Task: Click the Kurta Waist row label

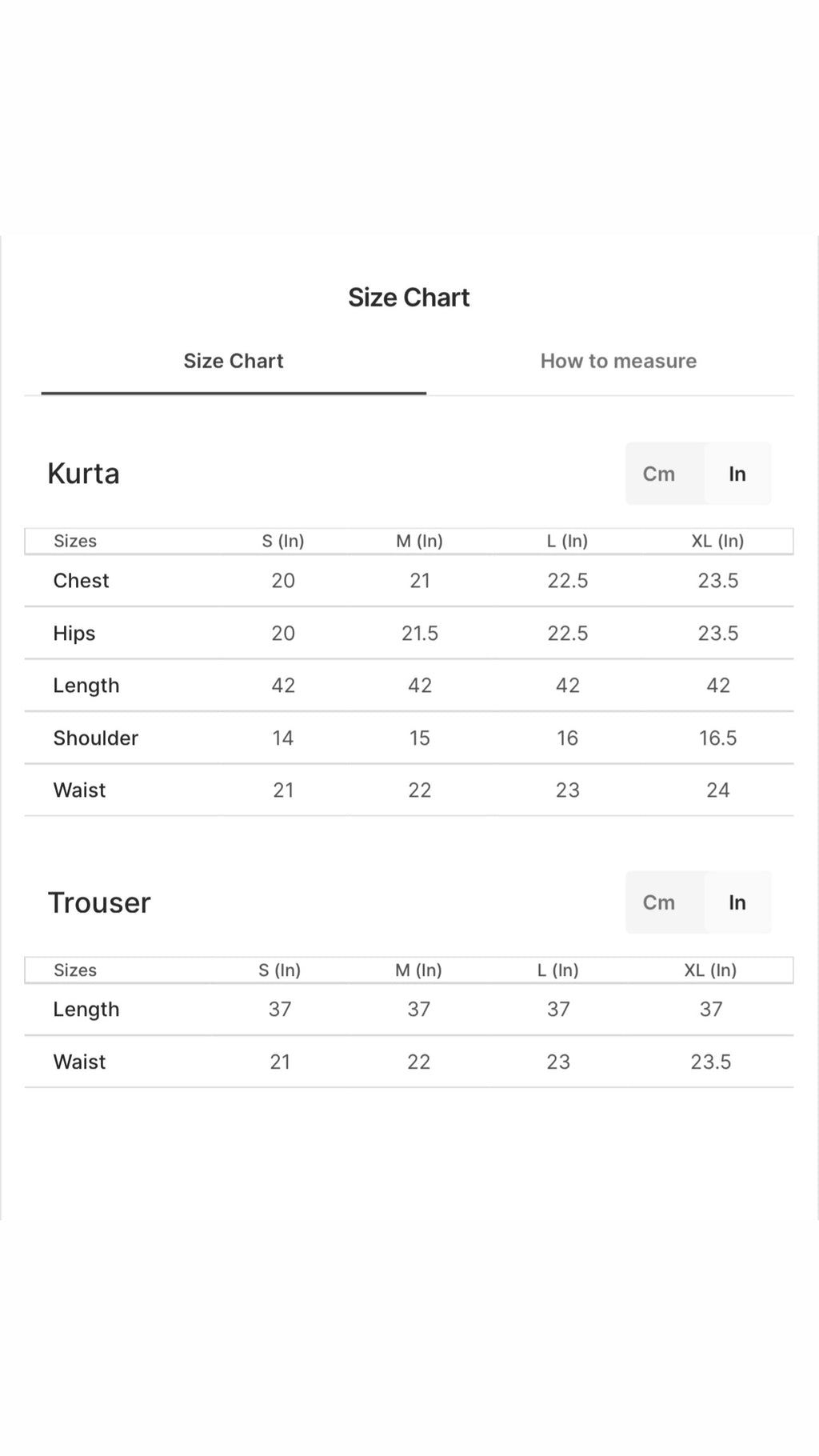Action: click(79, 790)
